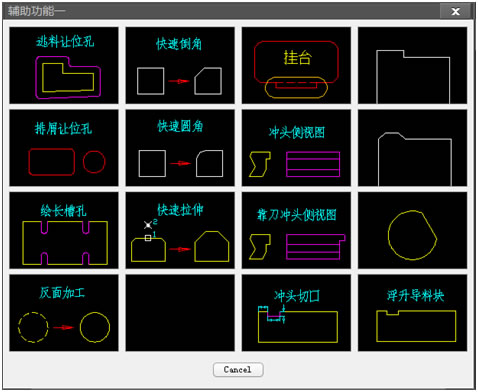Open the 冲头侧视图 punch side view tile
This screenshot has height=392, width=478.
click(296, 148)
